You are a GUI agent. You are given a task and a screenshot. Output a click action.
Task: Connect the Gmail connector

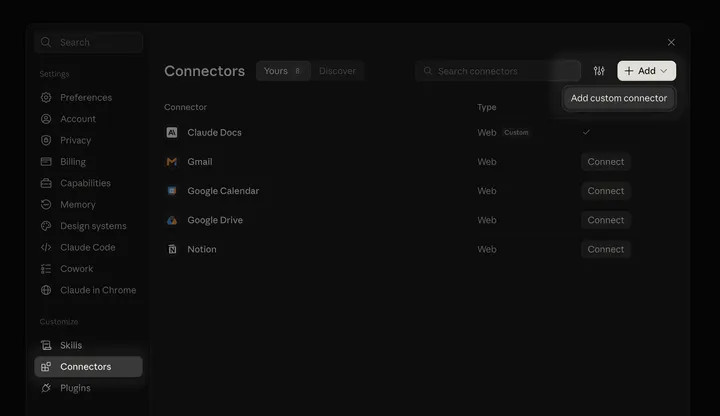point(606,162)
